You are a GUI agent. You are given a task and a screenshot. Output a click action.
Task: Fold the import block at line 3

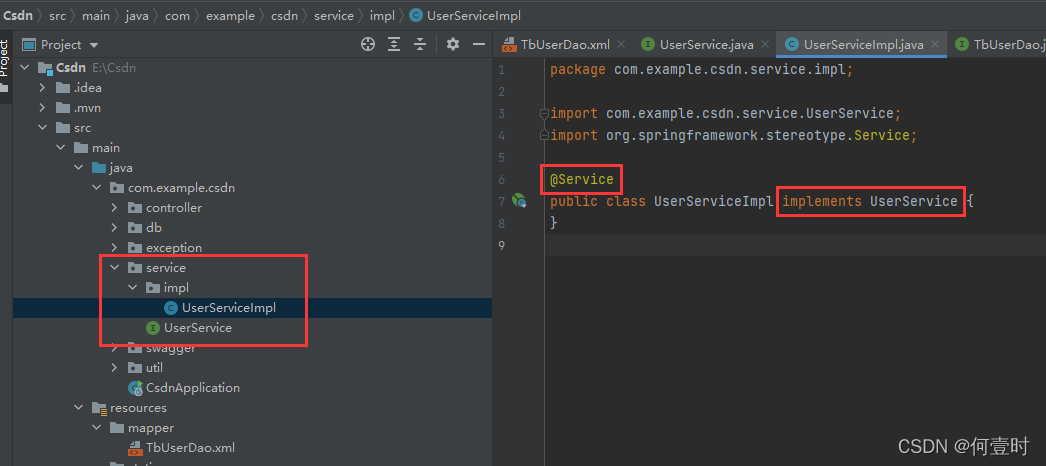[544, 113]
